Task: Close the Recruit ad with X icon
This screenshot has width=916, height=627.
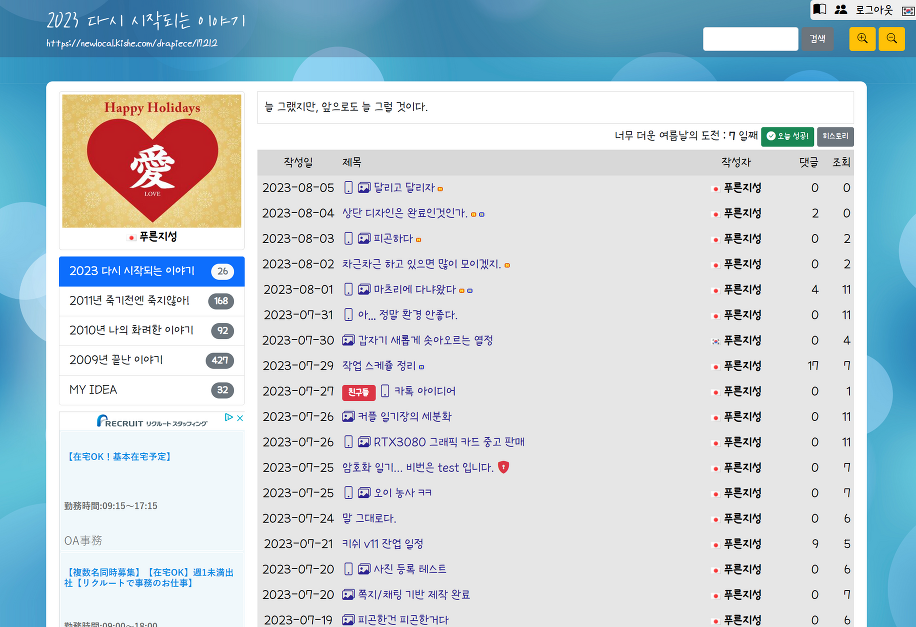Action: click(x=239, y=418)
